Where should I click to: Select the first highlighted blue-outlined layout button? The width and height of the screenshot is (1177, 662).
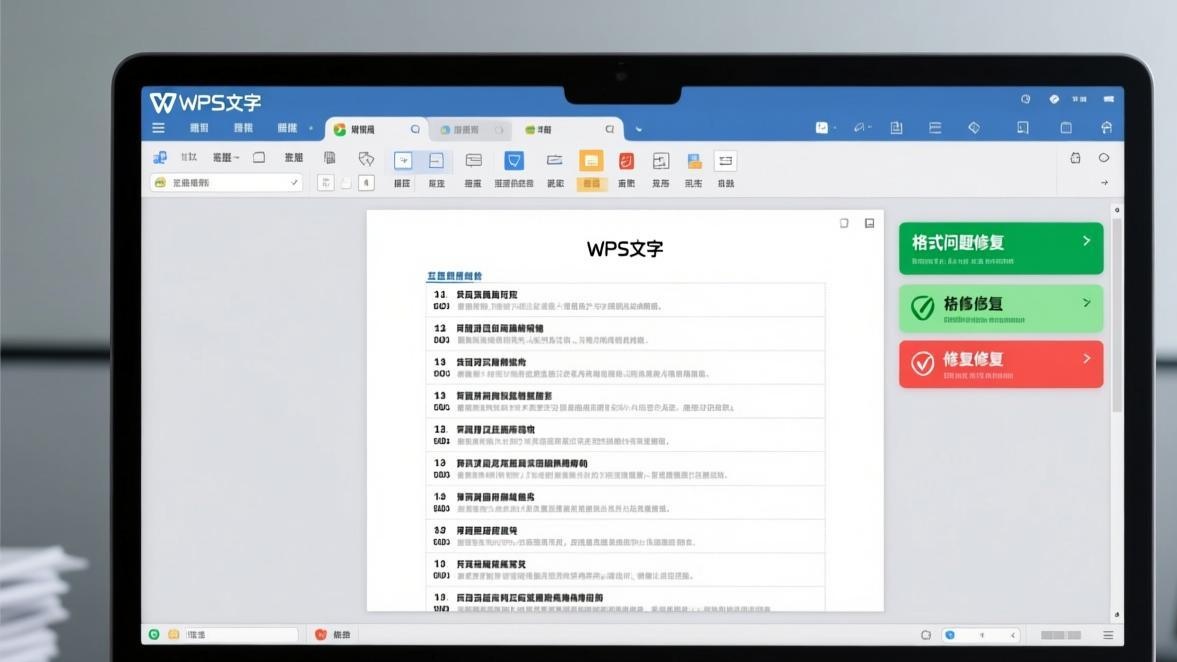point(403,161)
